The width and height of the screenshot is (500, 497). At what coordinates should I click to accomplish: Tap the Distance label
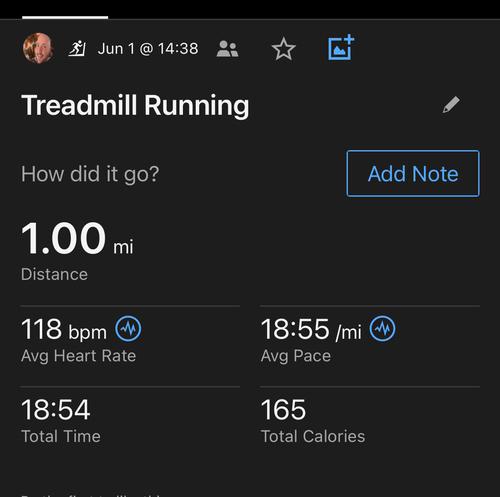tap(54, 274)
